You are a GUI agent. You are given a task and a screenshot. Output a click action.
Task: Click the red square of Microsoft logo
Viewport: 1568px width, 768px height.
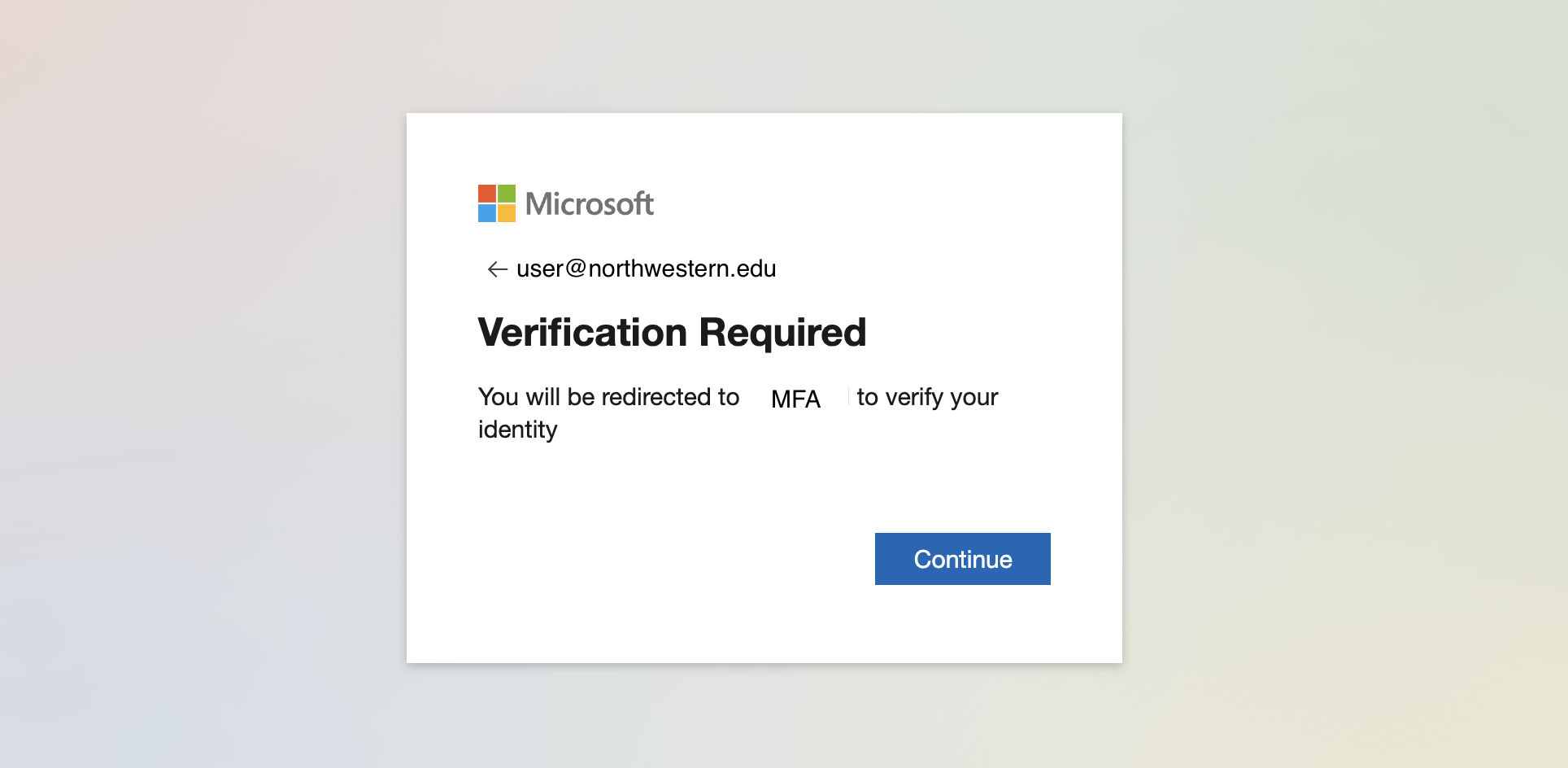point(486,194)
